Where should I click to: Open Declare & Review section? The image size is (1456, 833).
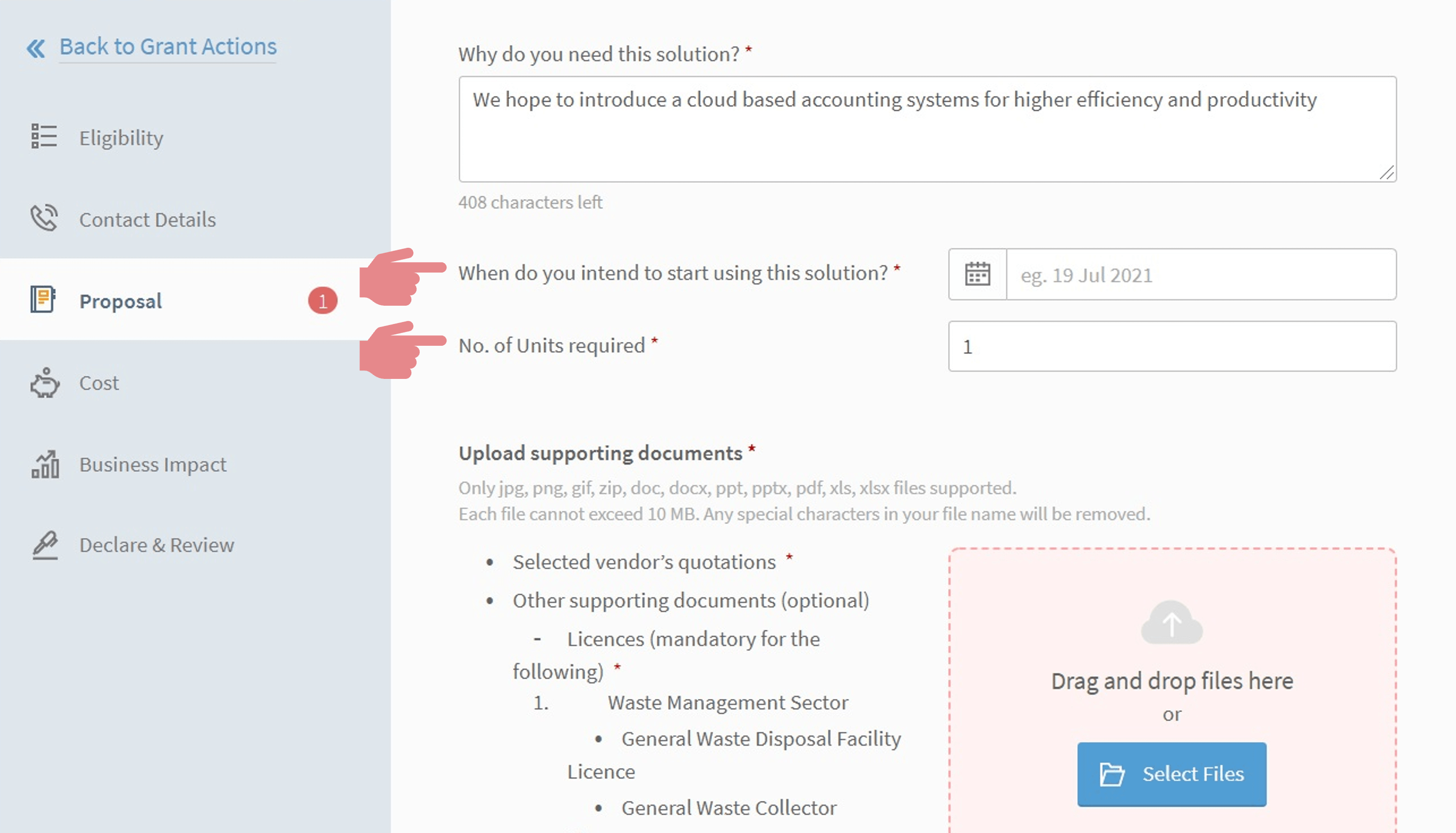point(157,545)
